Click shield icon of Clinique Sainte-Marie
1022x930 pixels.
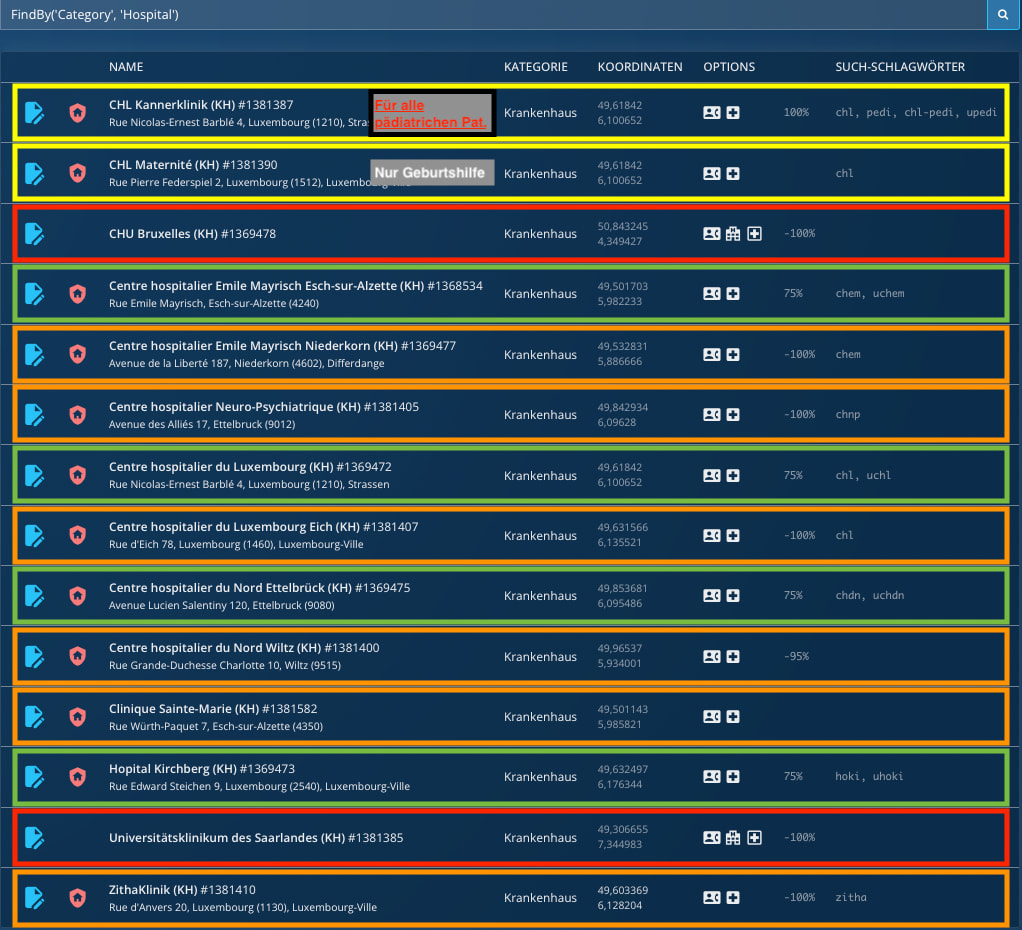(x=78, y=716)
